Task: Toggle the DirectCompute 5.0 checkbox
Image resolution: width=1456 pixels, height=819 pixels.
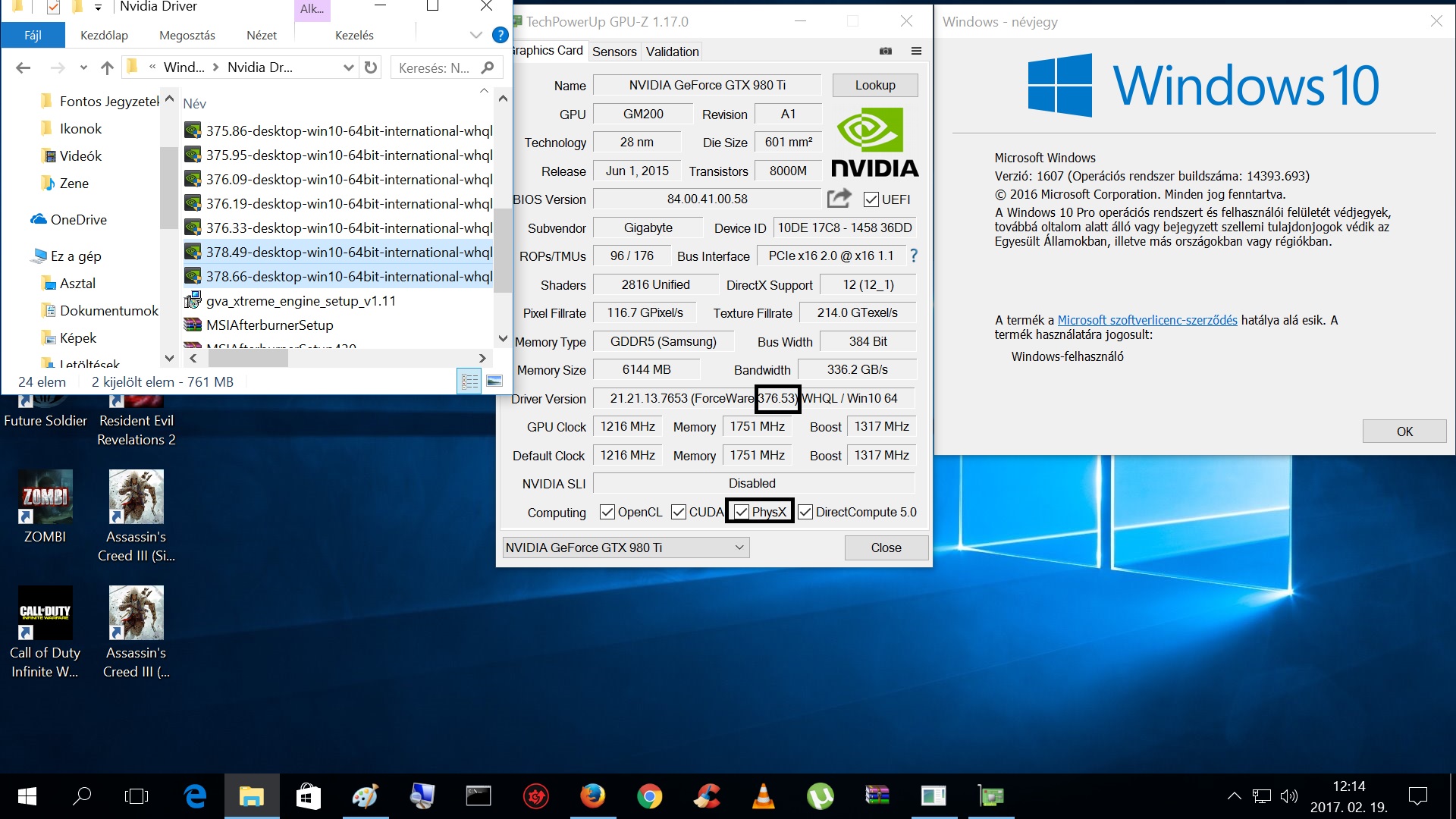Action: click(805, 512)
